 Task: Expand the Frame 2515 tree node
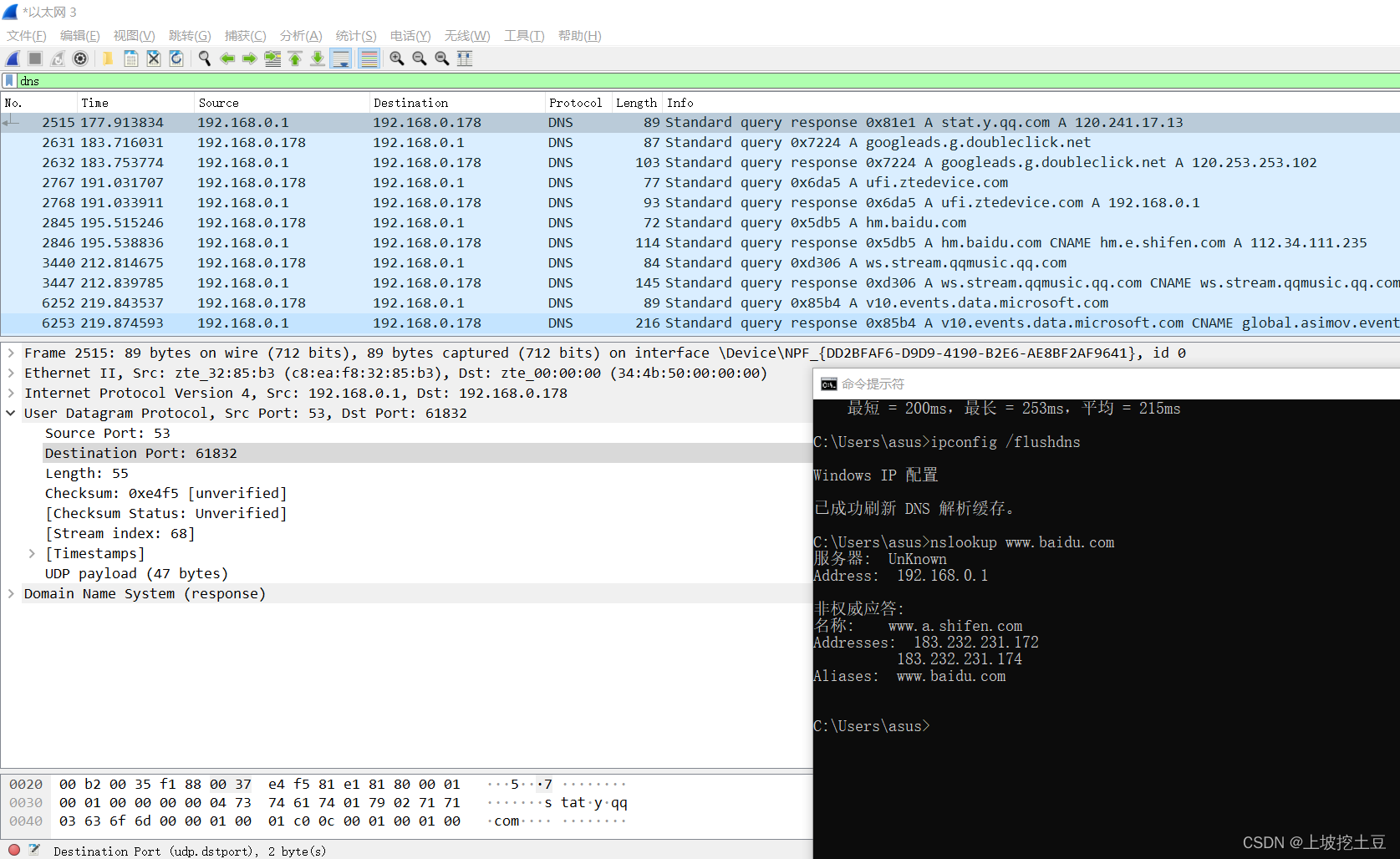point(11,353)
